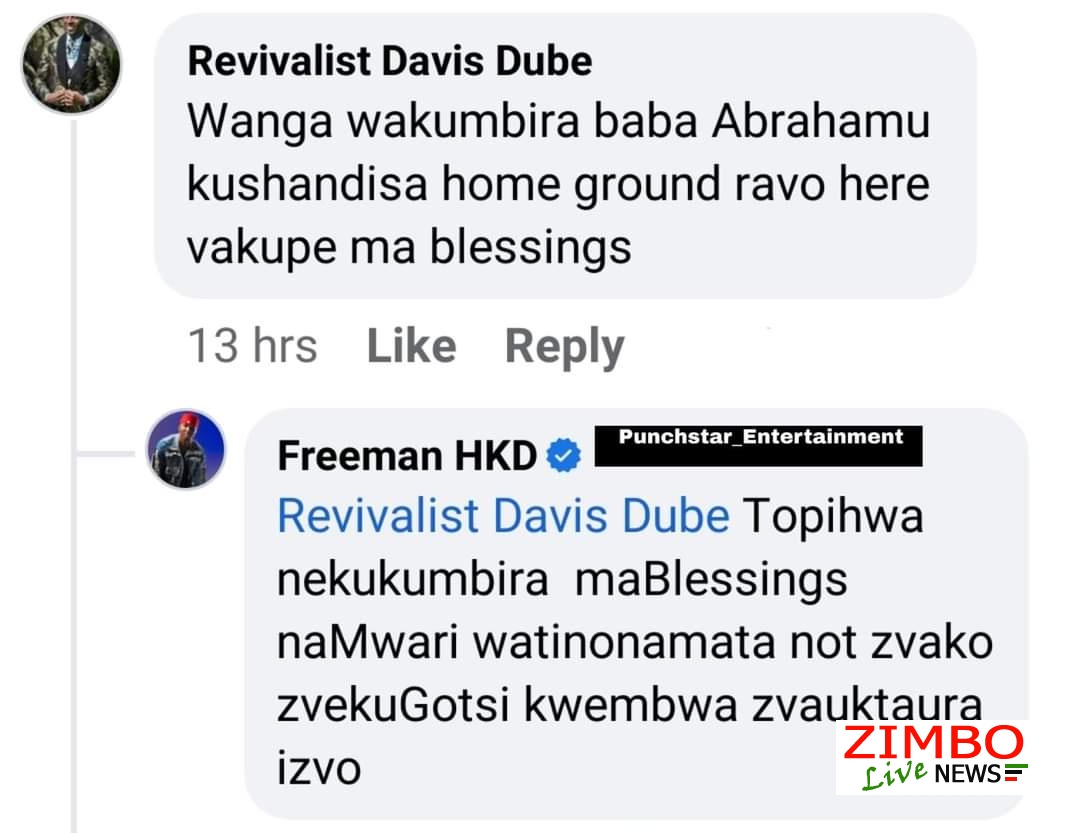Open the blue Revivalist Davis Dube mention
The image size is (1080, 833).
point(503,515)
